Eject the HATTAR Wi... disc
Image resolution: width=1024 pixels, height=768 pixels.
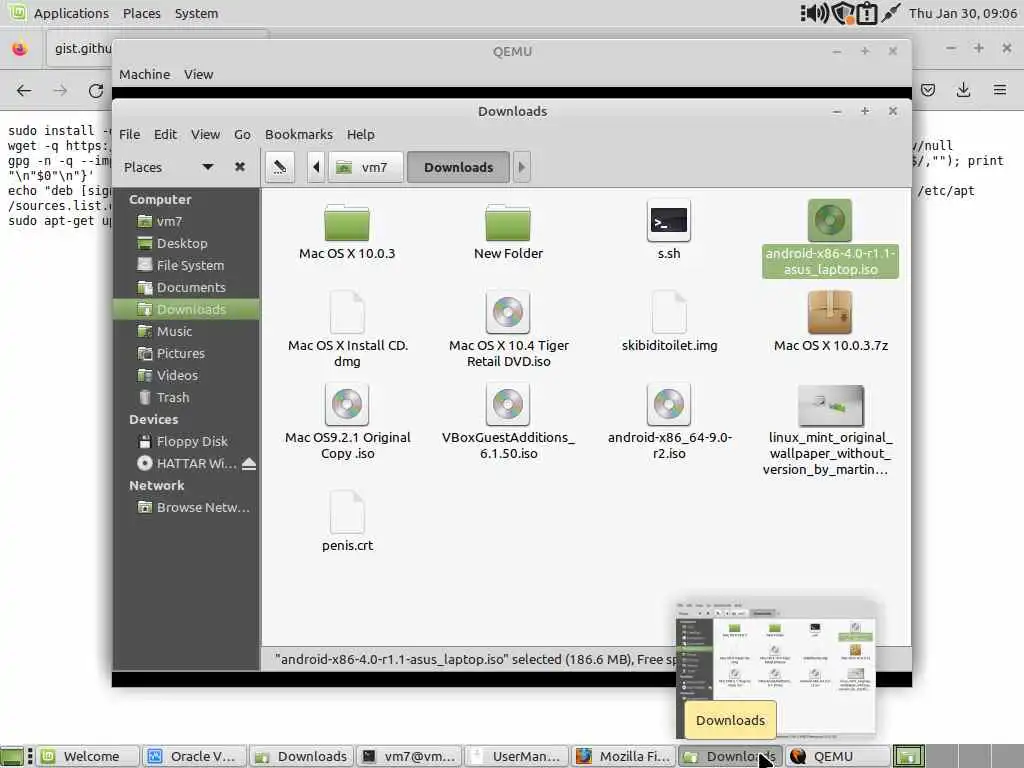click(249, 464)
